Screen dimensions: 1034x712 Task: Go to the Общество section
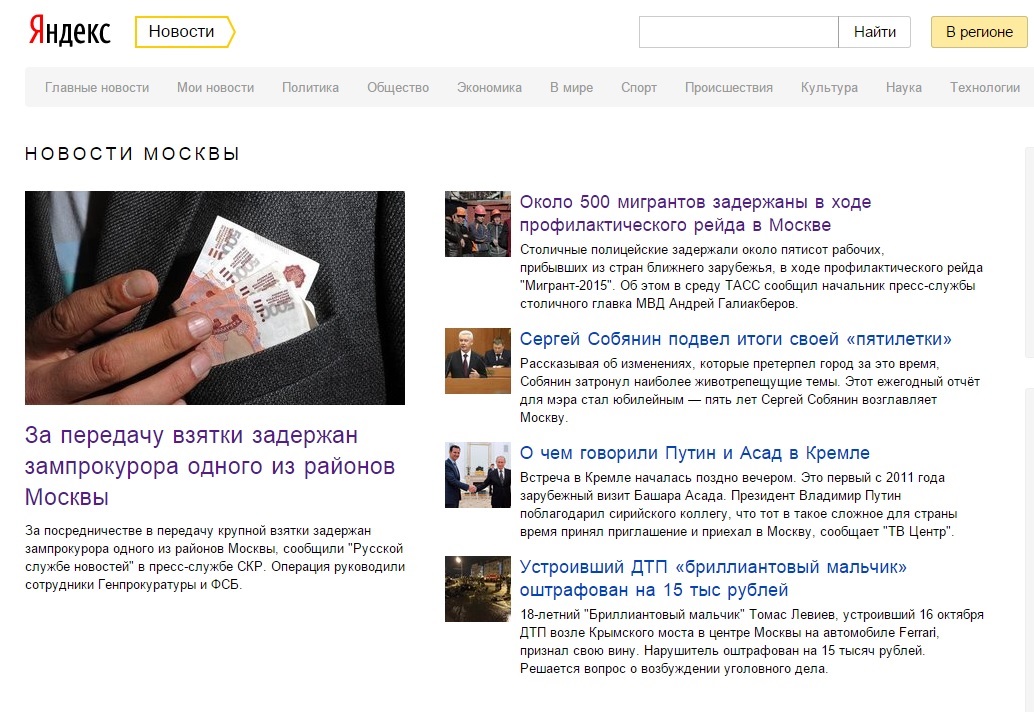click(398, 87)
